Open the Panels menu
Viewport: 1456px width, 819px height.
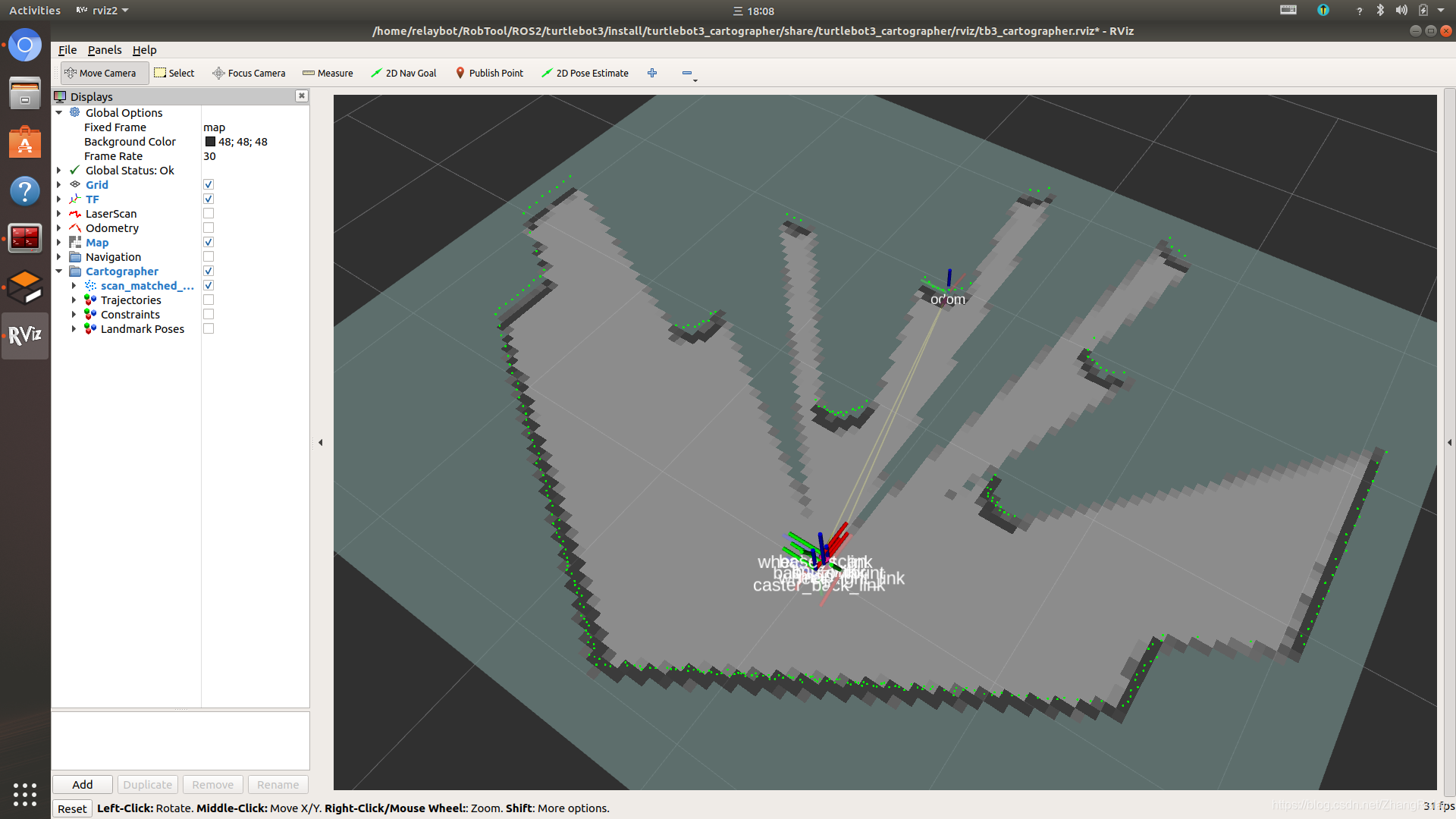(104, 50)
